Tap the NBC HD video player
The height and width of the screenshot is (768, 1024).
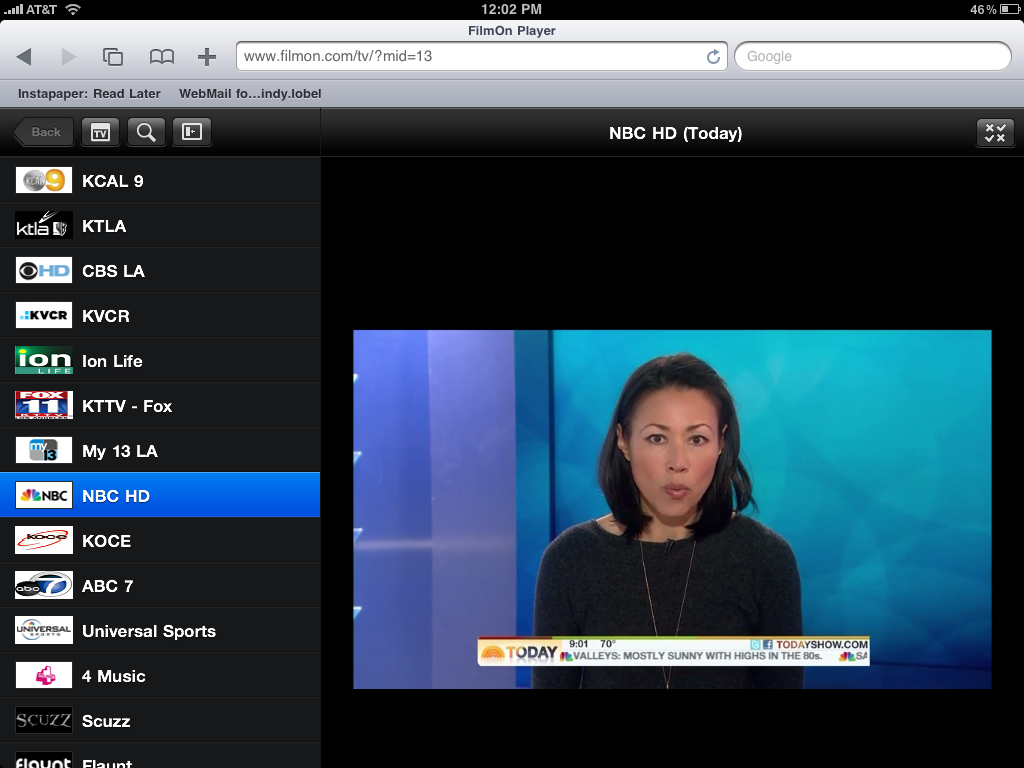click(x=672, y=509)
